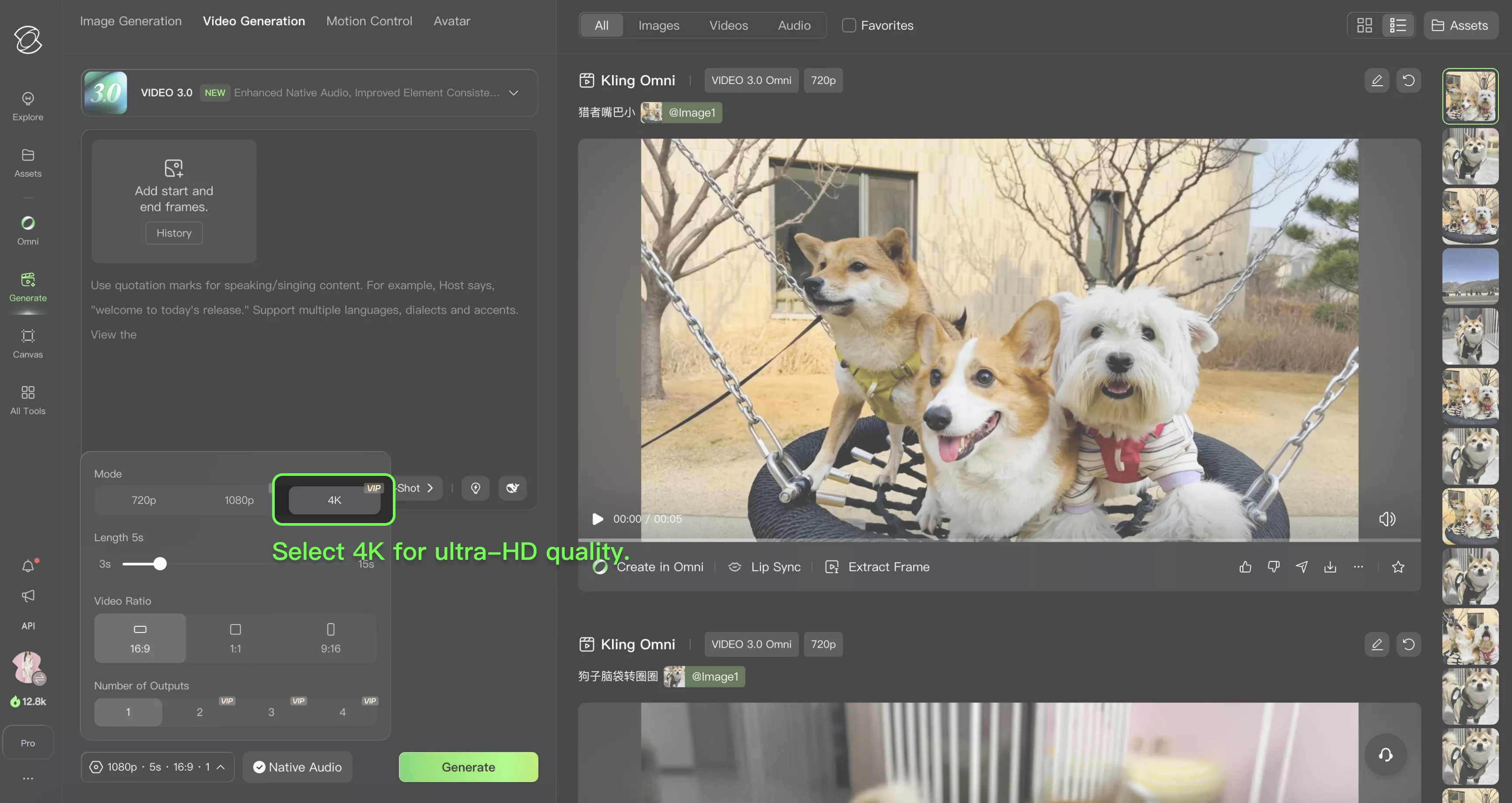Click the Kling logo in the sidebar
This screenshot has width=1512, height=803.
coord(28,40)
